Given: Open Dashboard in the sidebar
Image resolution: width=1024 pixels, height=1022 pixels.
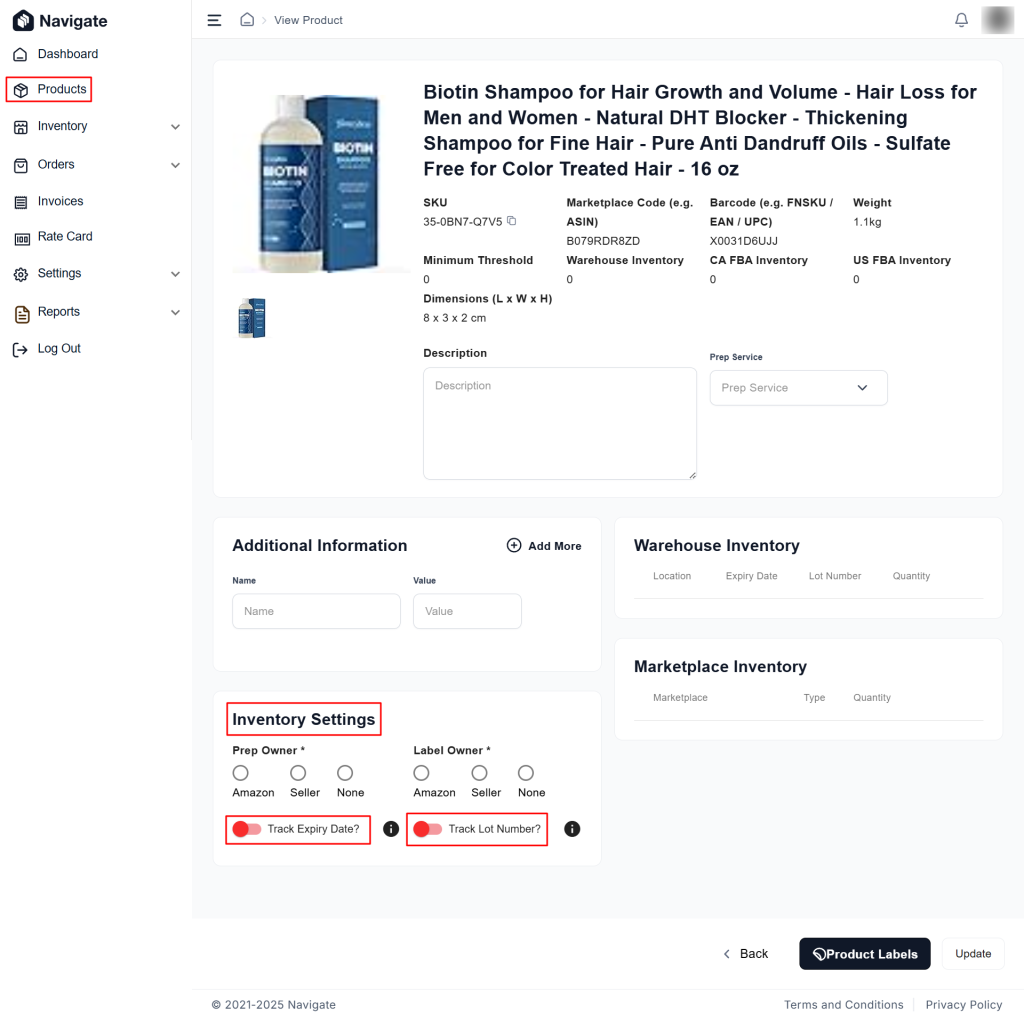Looking at the screenshot, I should [x=68, y=54].
